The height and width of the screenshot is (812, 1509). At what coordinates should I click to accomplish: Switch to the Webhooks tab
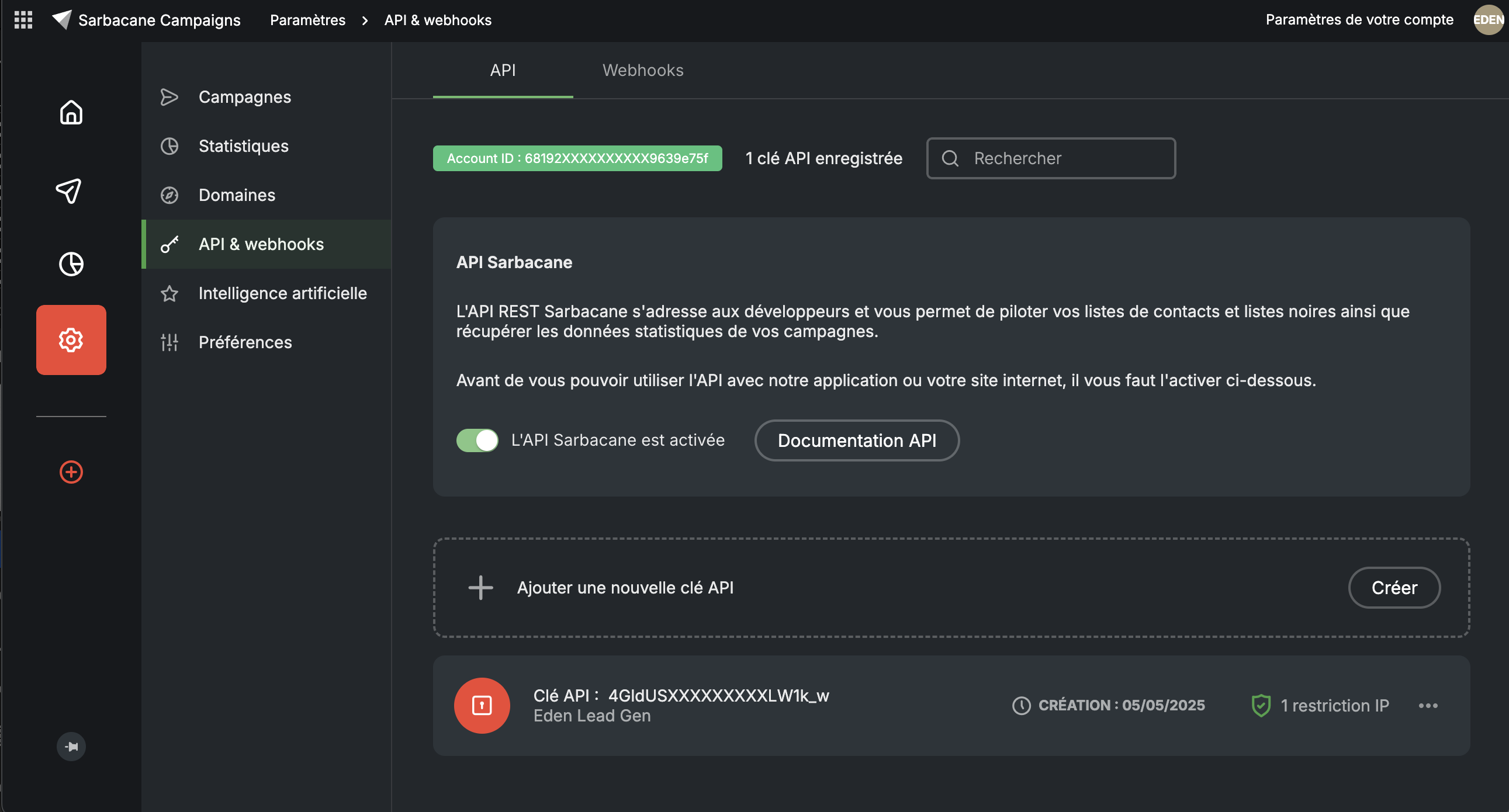643,70
